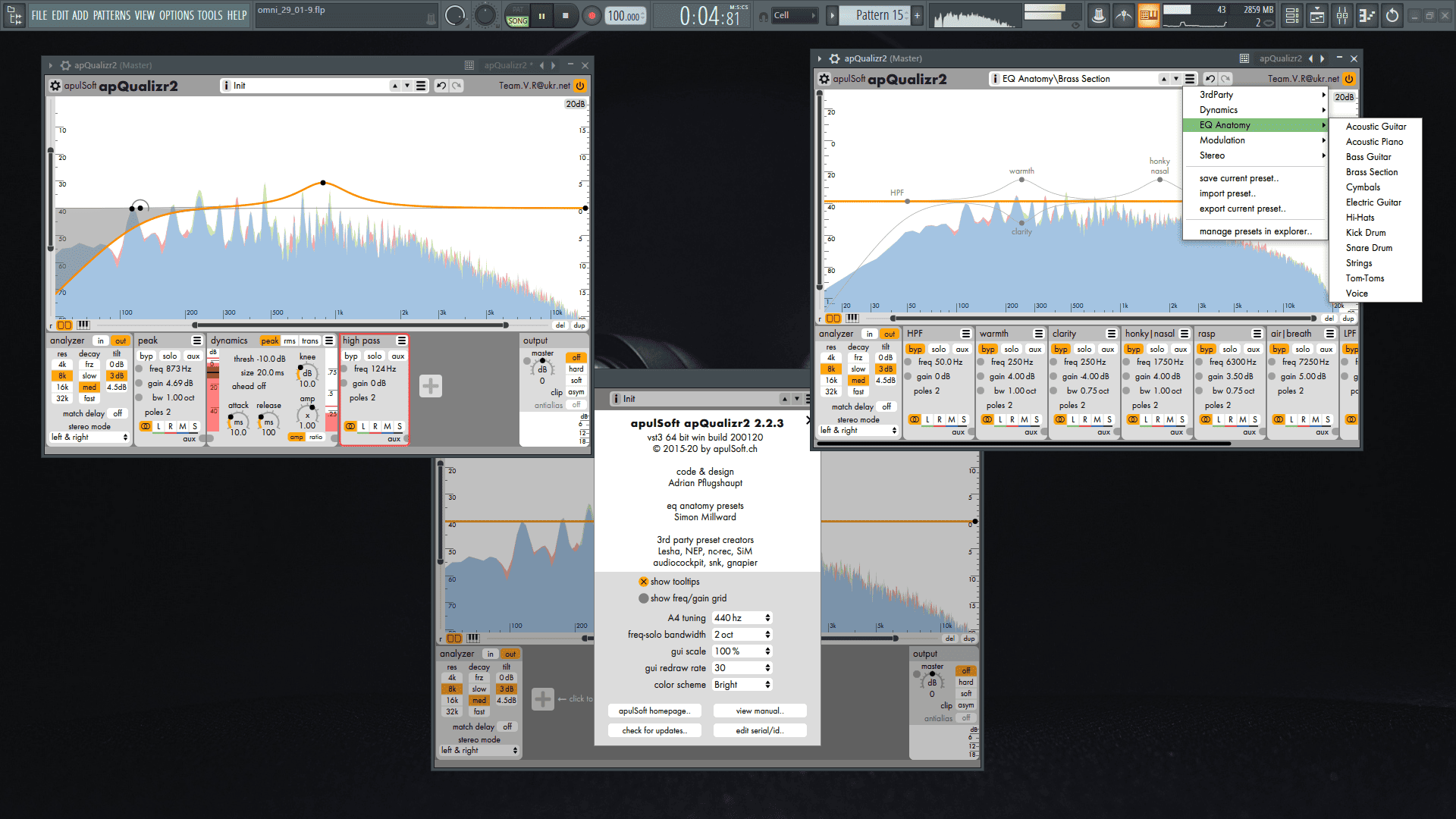Screen dimensions: 1456x819
Task: Bypass the peak filter with byp
Action: (x=146, y=356)
